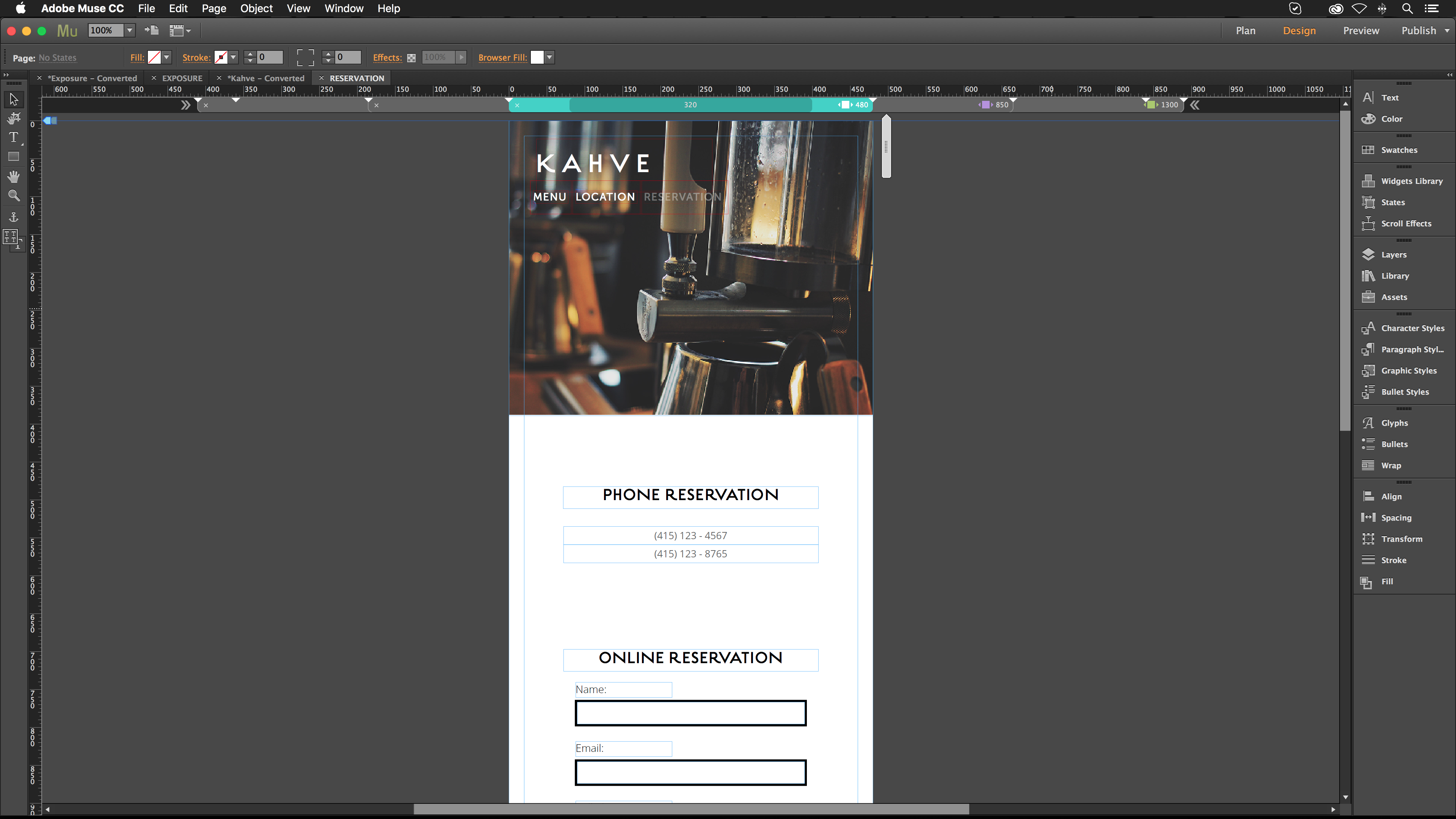Screen dimensions: 1456x819
Task: Click the Design mode button
Action: tap(1299, 30)
